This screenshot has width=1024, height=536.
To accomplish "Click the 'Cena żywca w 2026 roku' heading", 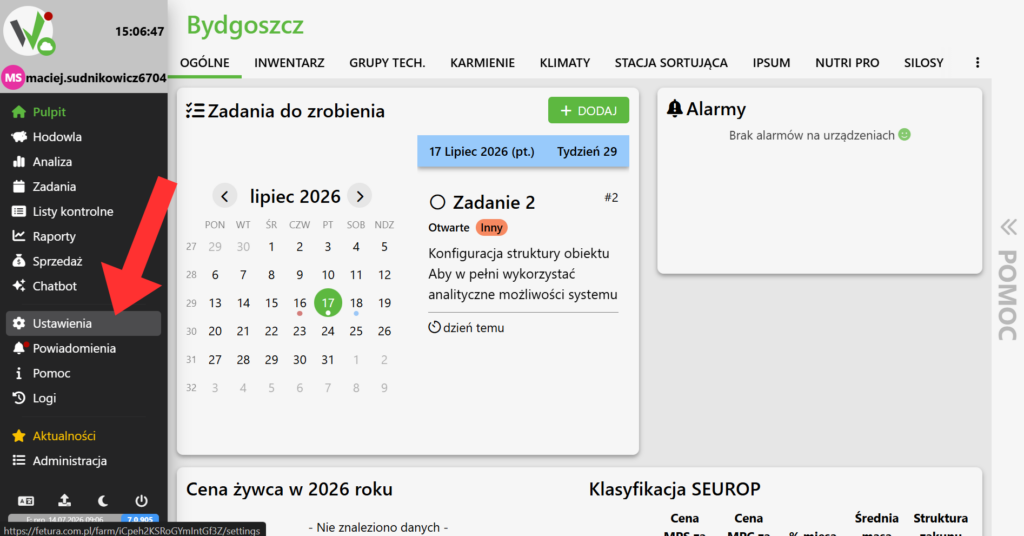I will [x=289, y=489].
